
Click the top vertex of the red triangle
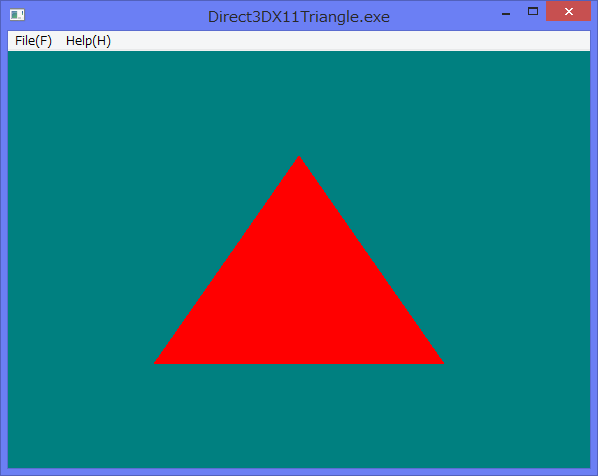coord(299,157)
